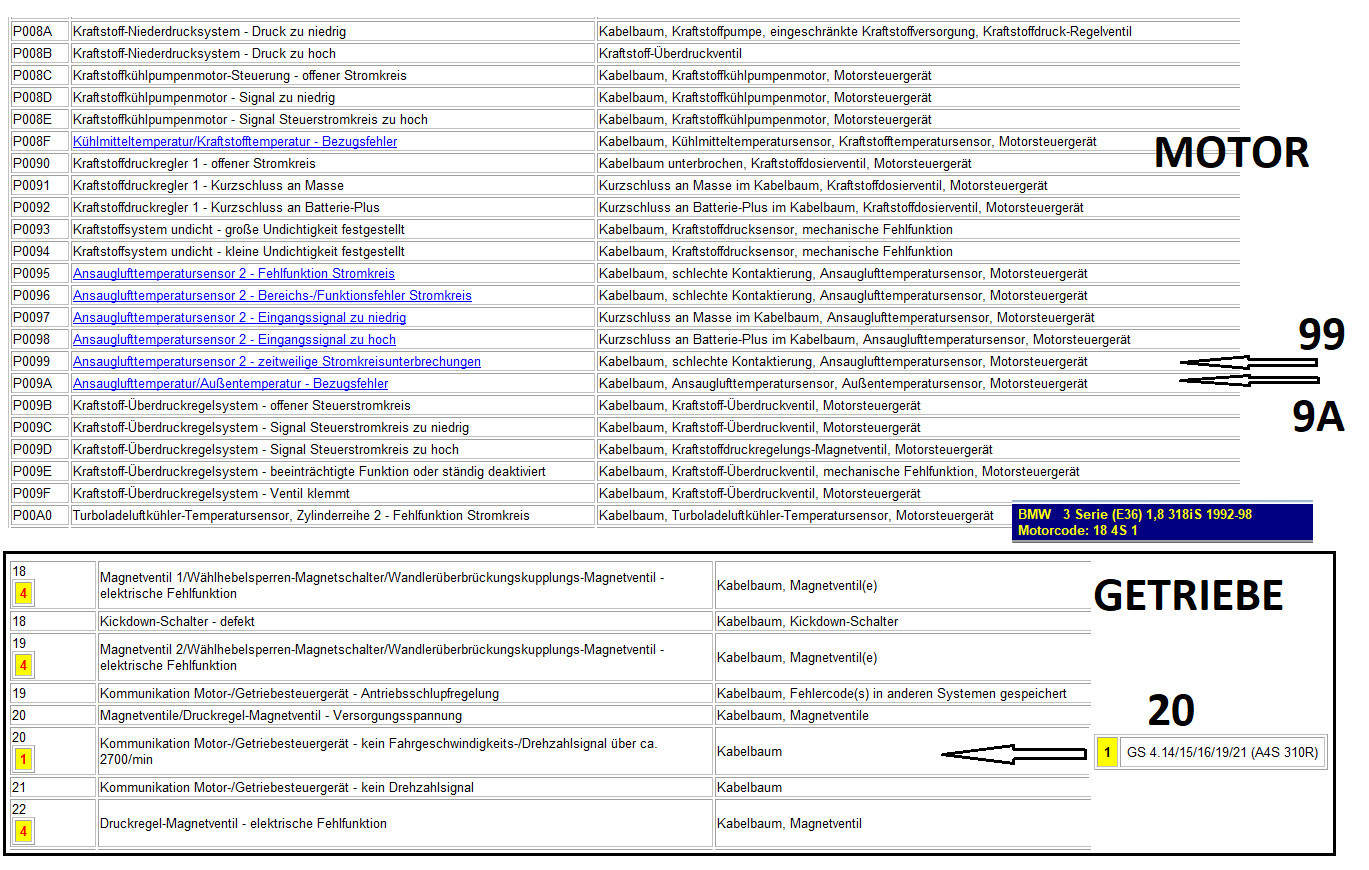Follow the Eingangssignal zu niedrig link
Viewport: 1369px width, 870px height.
(239, 318)
